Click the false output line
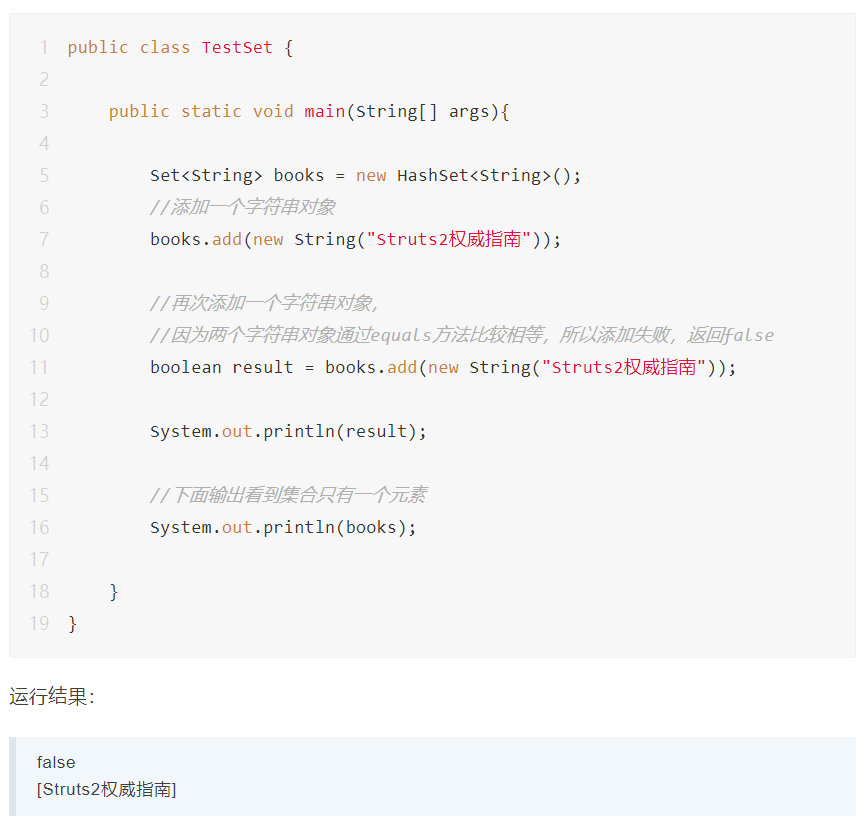The height and width of the screenshot is (822, 867). pos(56,763)
